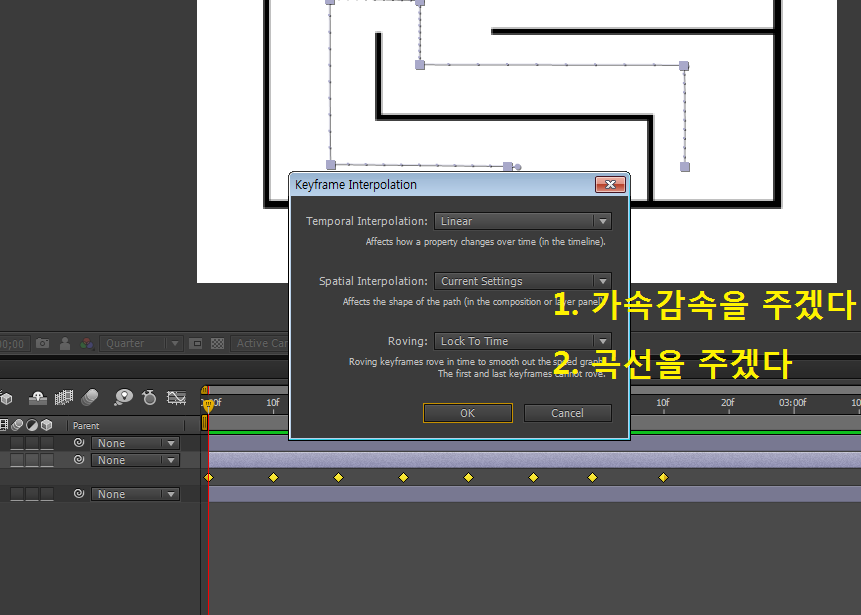The height and width of the screenshot is (615, 861).
Task: Click the pick whip of the second layer
Action: (79, 460)
